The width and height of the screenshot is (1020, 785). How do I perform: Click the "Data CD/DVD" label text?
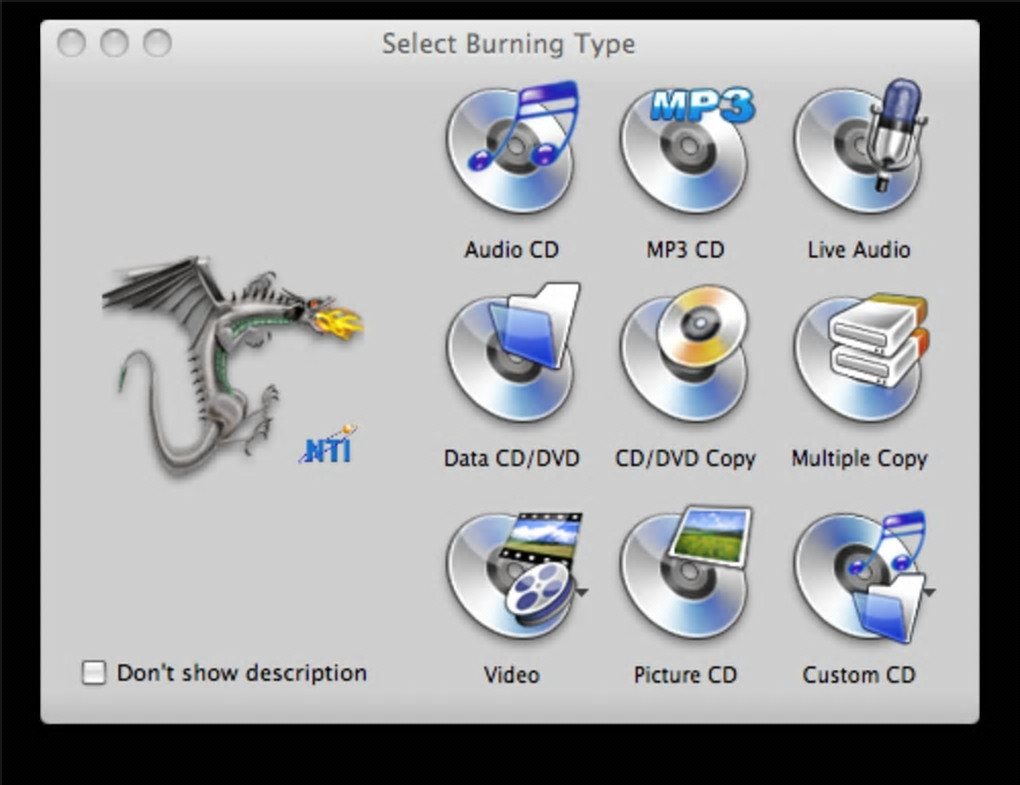511,459
